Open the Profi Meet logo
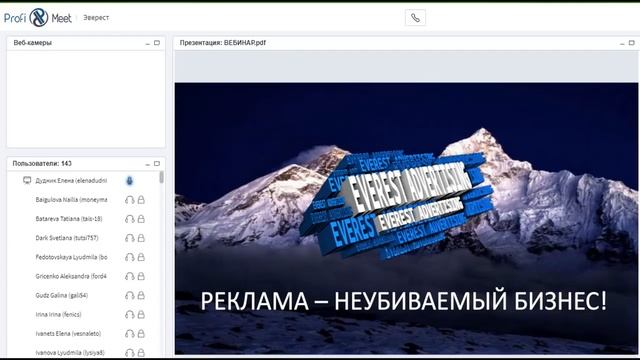640x360 pixels. click(38, 18)
